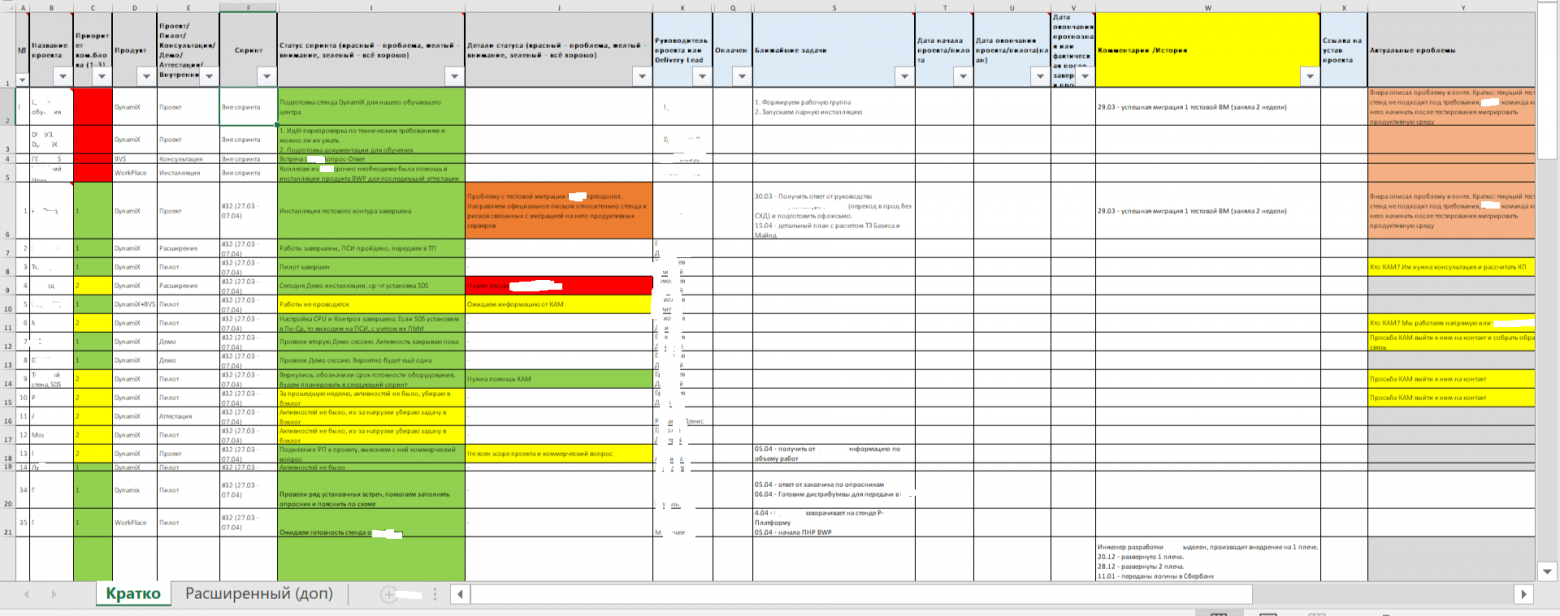Screen dimensions: 1560x616
Task: Click the select-all corner of the grid
Action: tap(7, 8)
